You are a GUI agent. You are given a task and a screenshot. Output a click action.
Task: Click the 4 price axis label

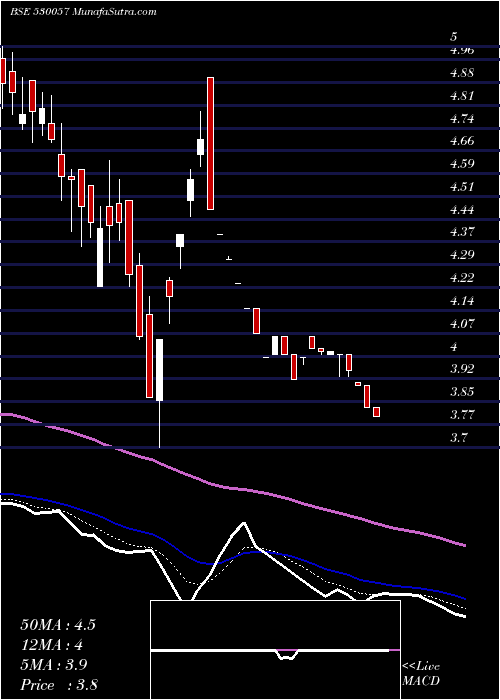(454, 346)
